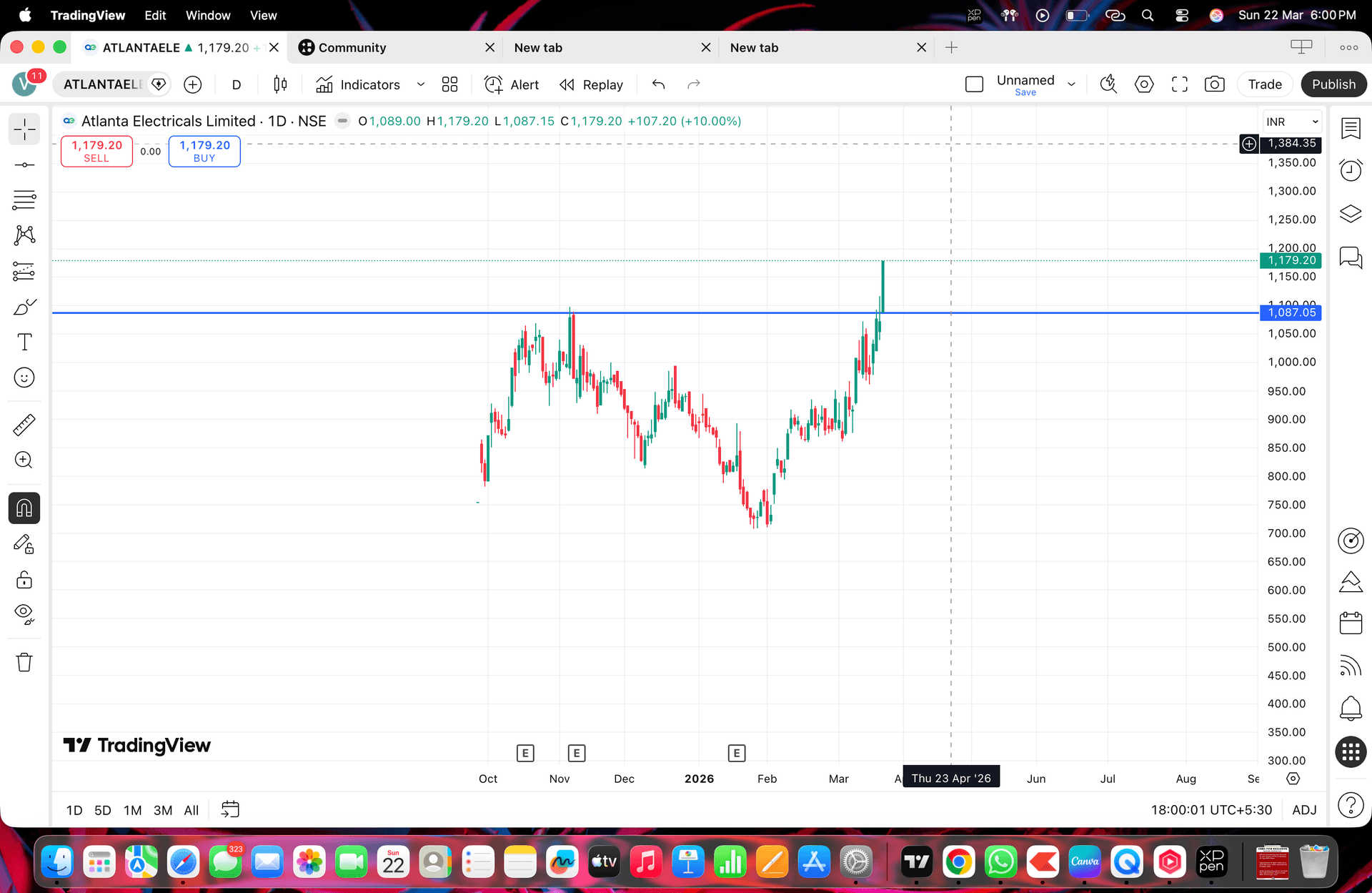Select the All date range
Viewport: 1372px width, 893px height.
191,810
